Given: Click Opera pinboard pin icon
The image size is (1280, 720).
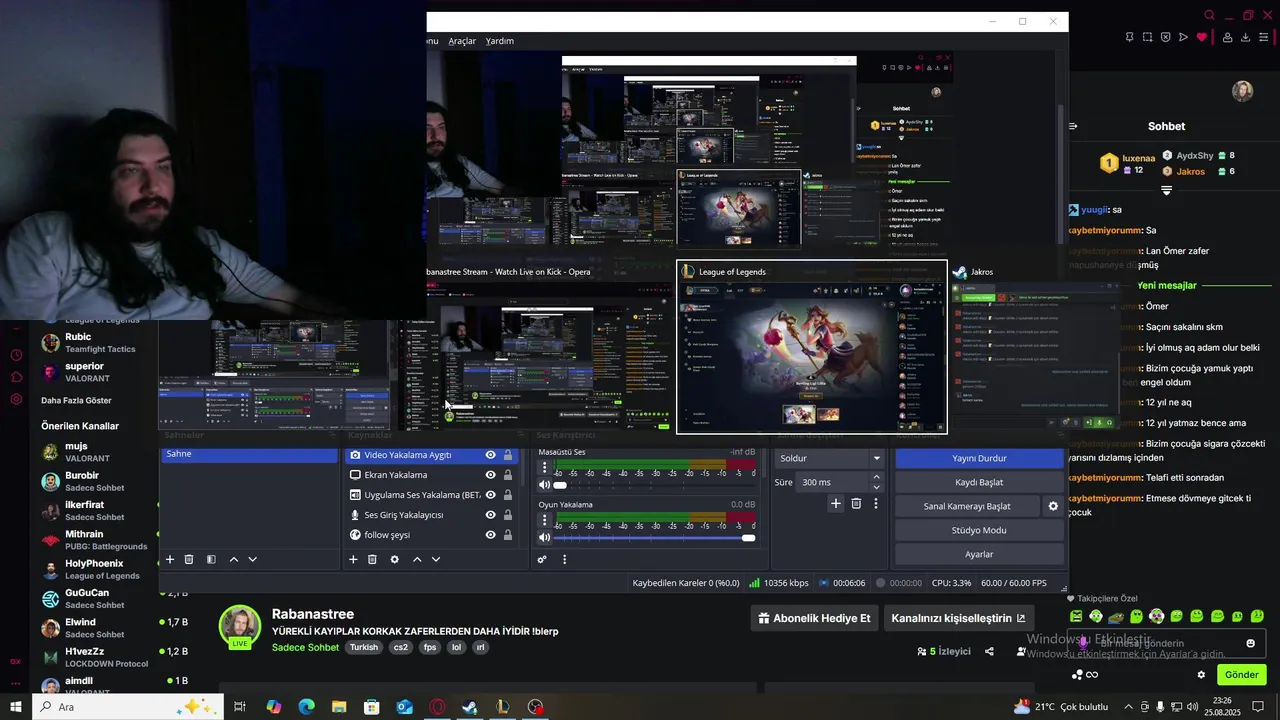Looking at the screenshot, I should point(1129,37).
